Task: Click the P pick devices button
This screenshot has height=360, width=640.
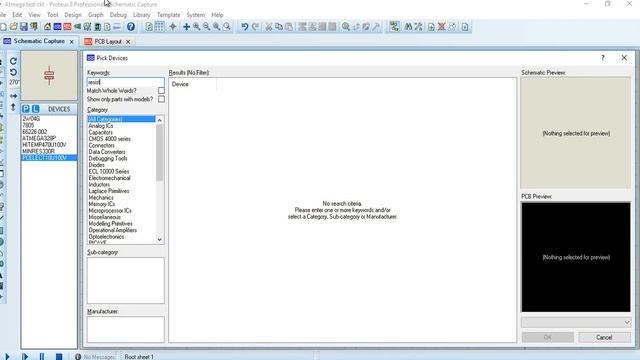Action: 26,109
